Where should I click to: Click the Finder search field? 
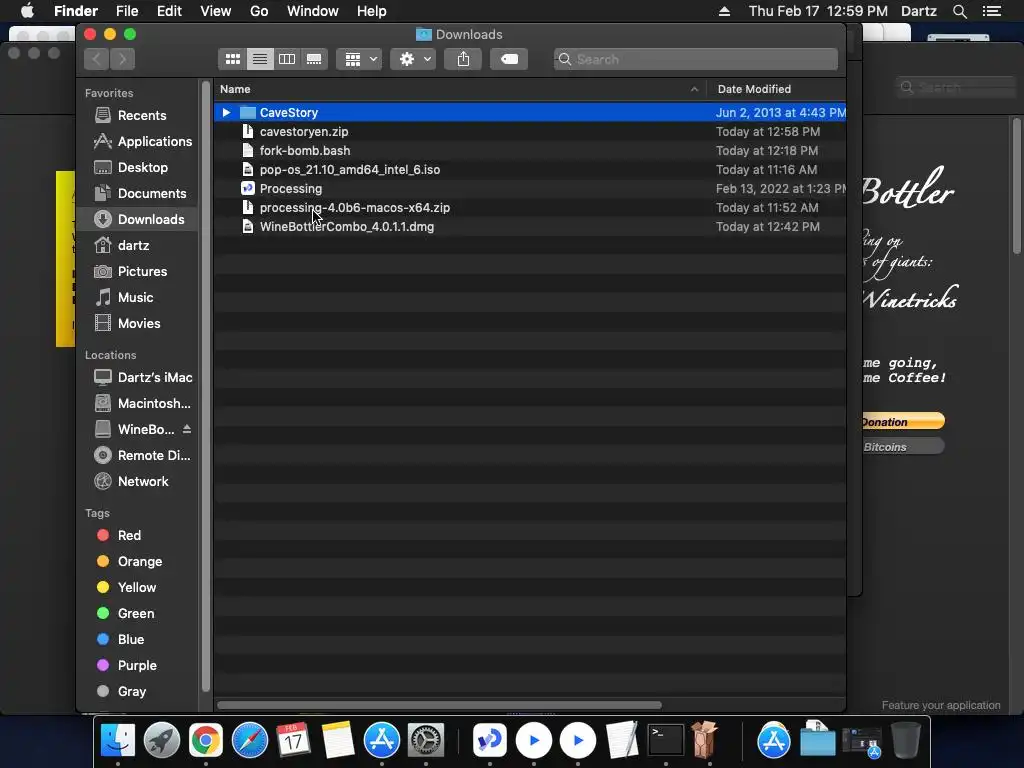click(x=696, y=59)
